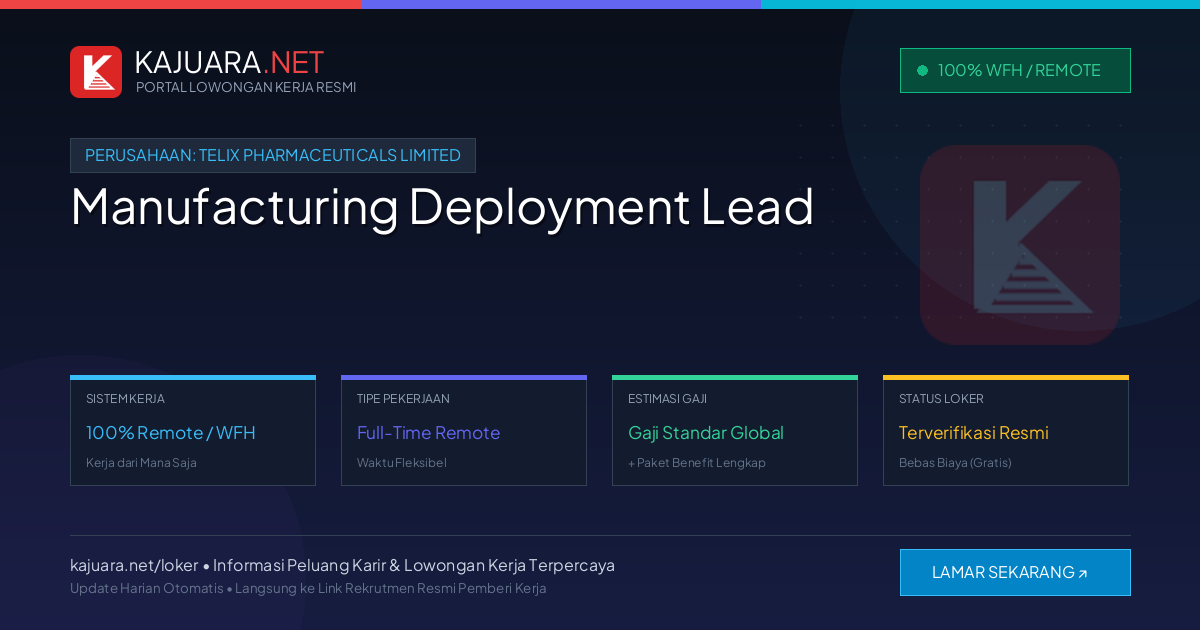Click the KAJUARA.NET site title
Screen dimensions: 1200x630
click(229, 62)
